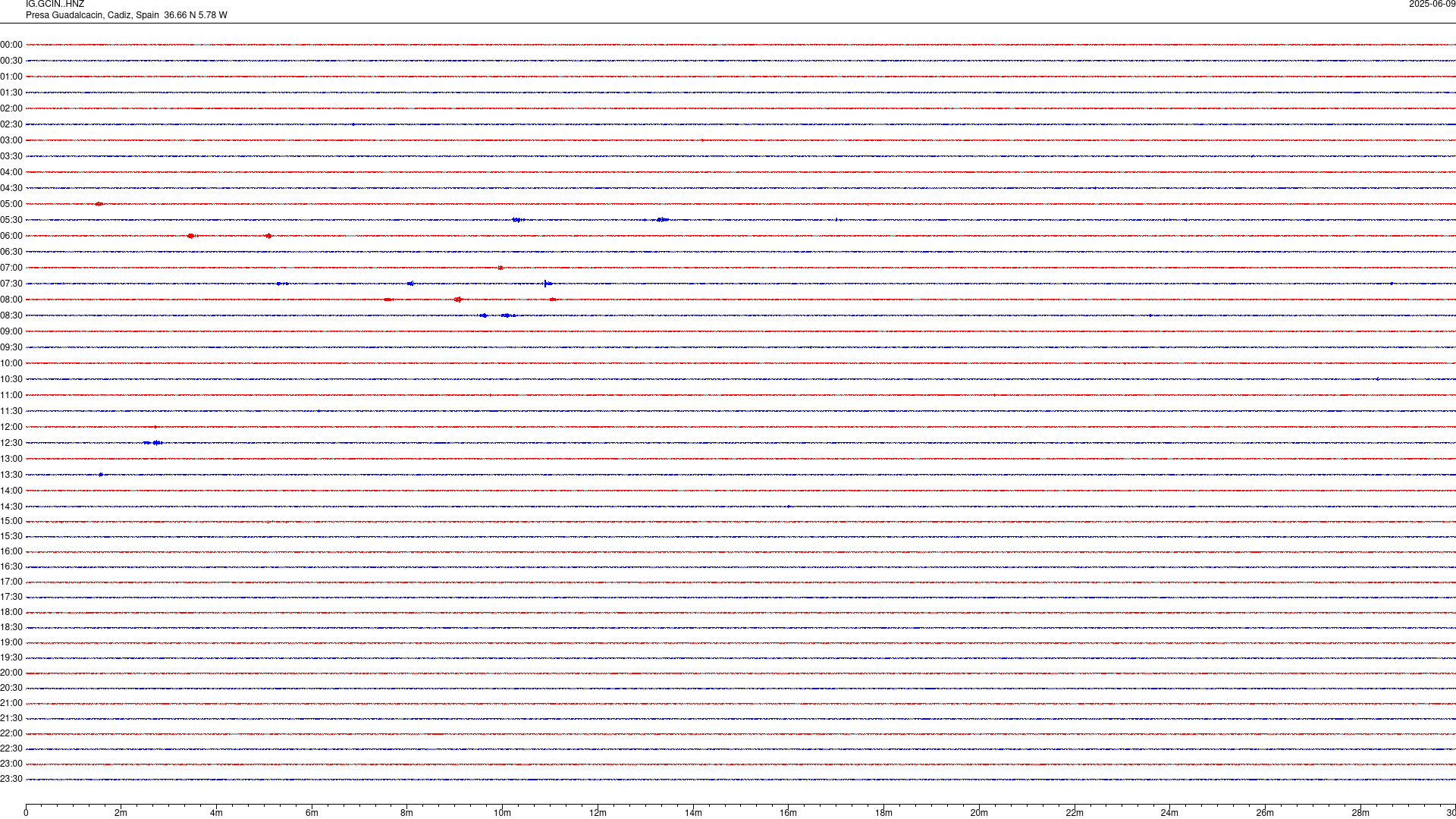This screenshot has width=1456, height=819.
Task: Click the 6m tick label on the time axis
Action: click(312, 813)
